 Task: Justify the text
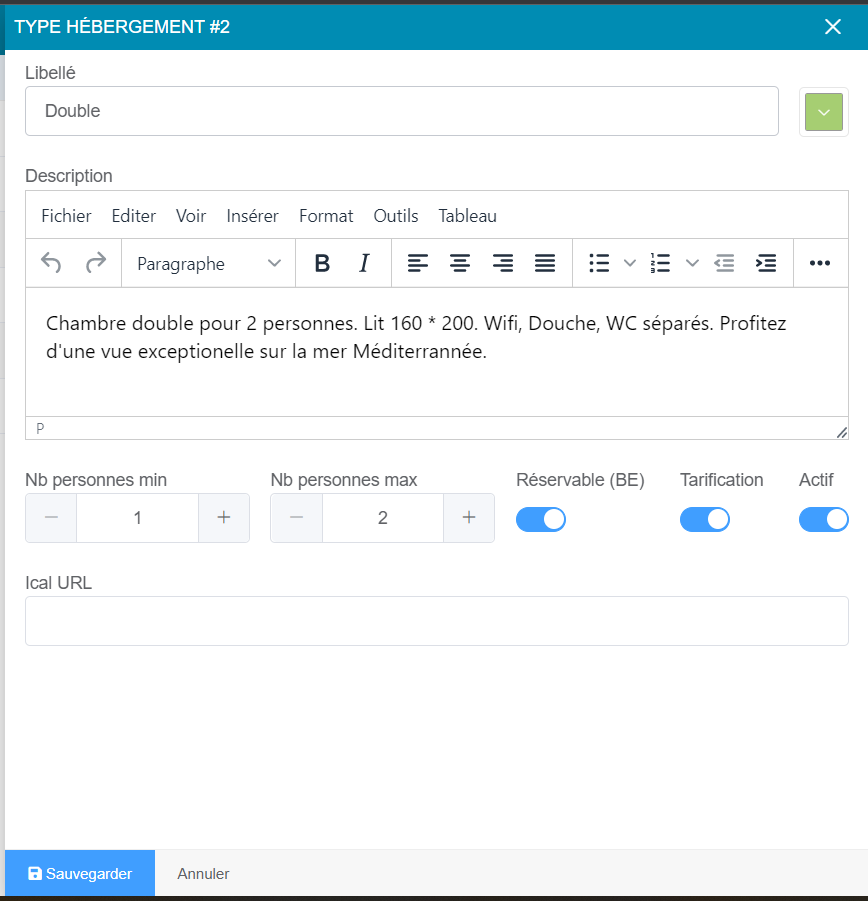tap(545, 263)
